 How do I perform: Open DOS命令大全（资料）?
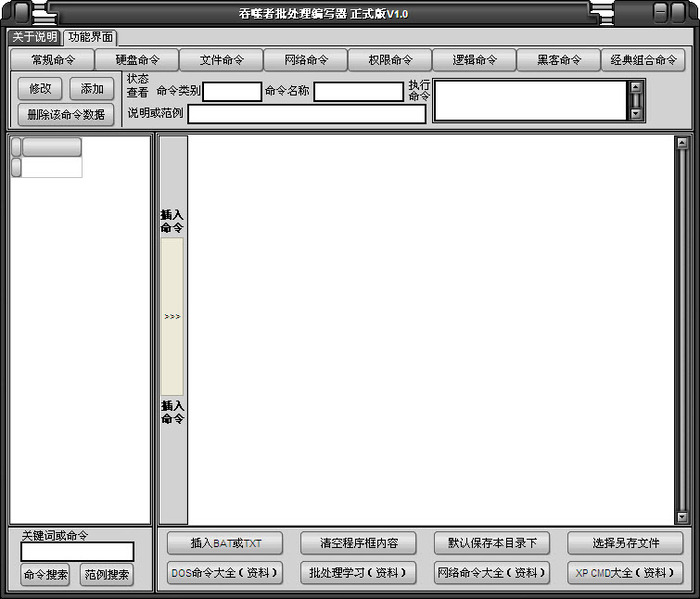(225, 573)
